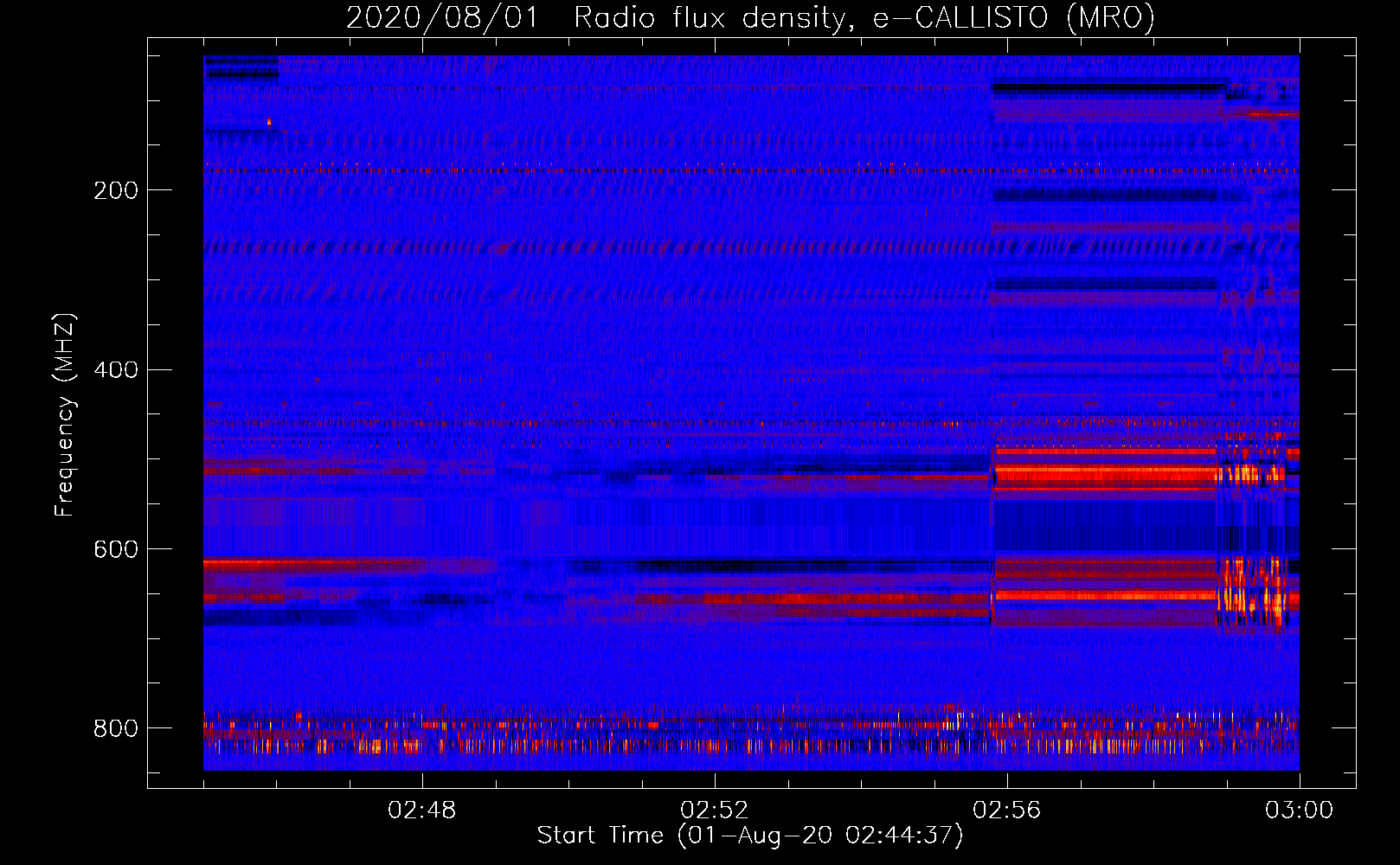Click the 600 frequency tick label
The width and height of the screenshot is (1400, 865).
pos(116,550)
